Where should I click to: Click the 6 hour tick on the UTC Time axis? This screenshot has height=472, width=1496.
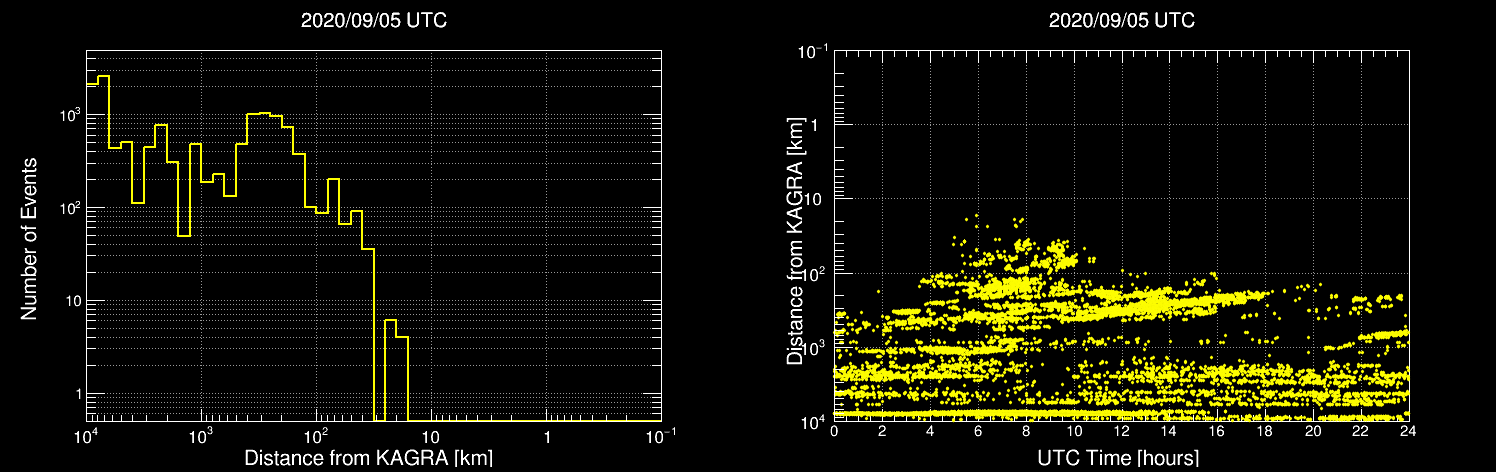pyautogui.click(x=978, y=432)
